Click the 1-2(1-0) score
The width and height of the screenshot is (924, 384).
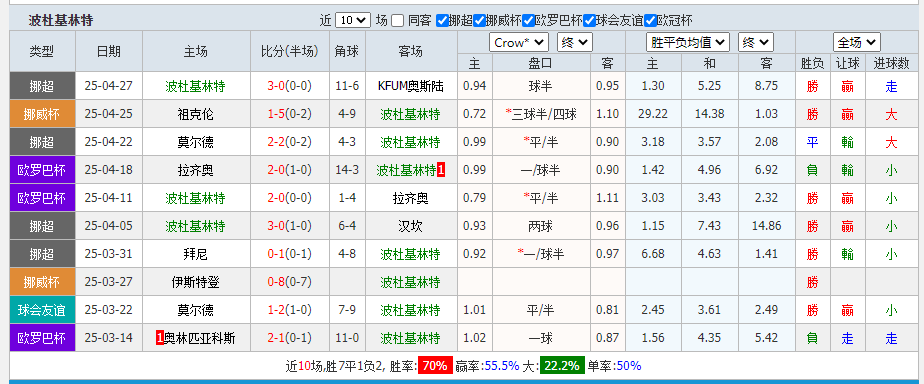coord(289,310)
